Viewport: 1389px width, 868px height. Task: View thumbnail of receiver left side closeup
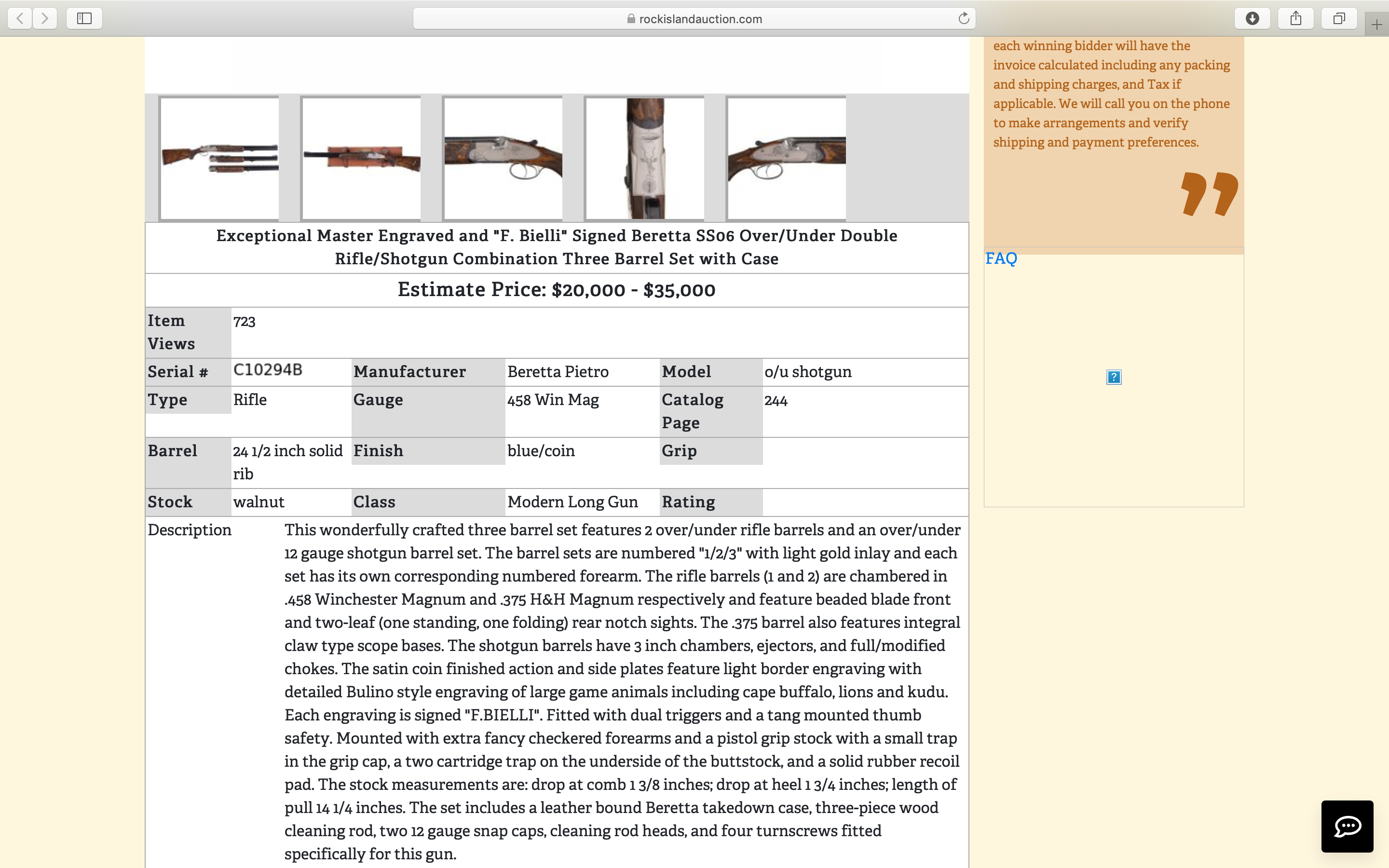point(503,159)
